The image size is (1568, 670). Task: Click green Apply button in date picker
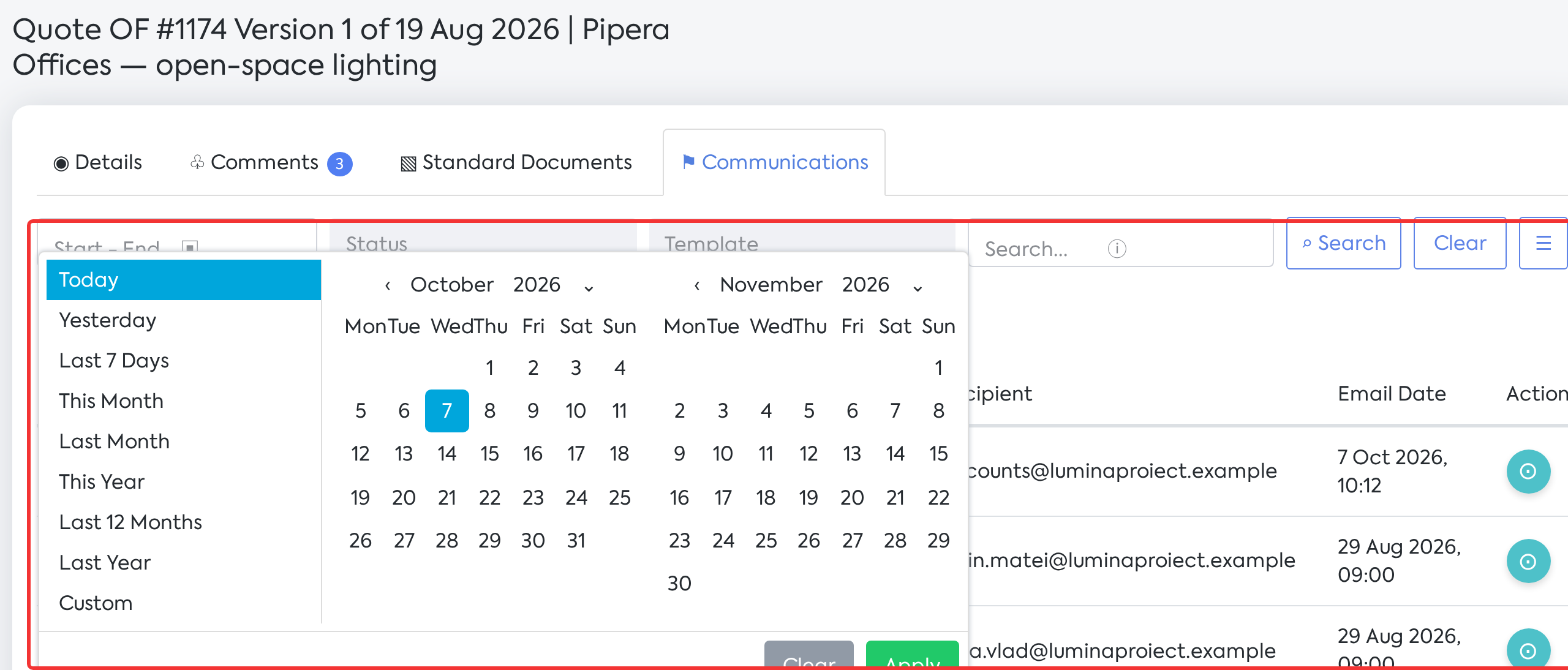click(x=913, y=654)
